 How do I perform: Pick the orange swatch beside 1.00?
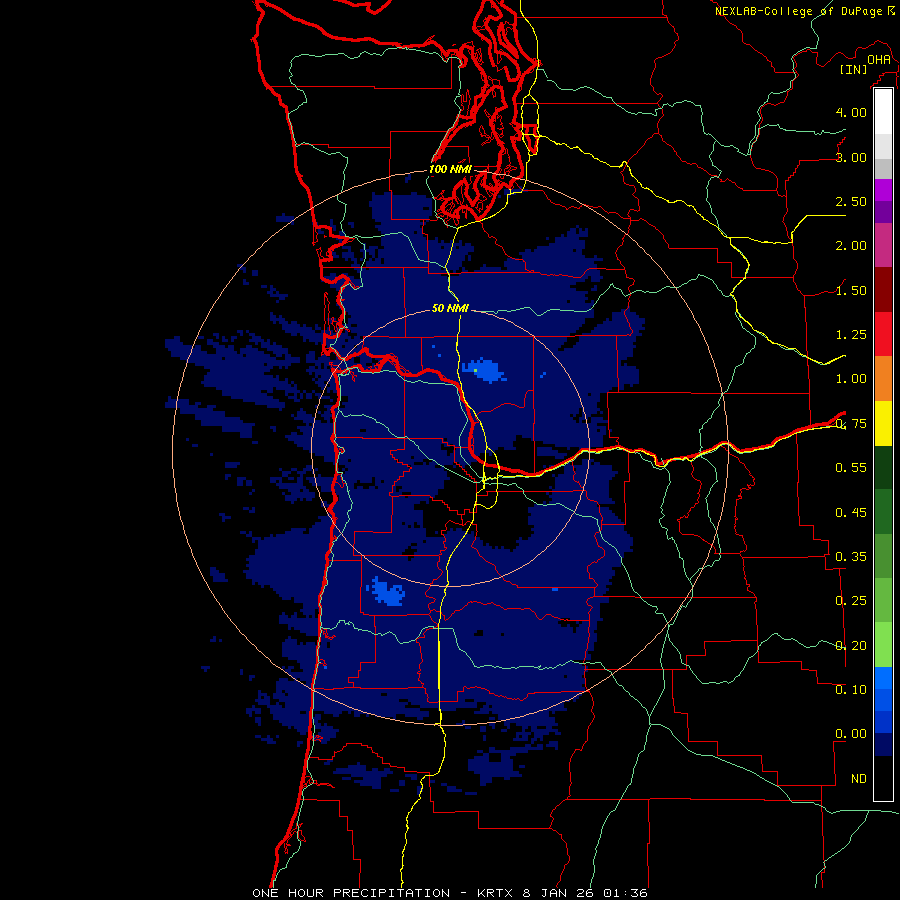883,378
